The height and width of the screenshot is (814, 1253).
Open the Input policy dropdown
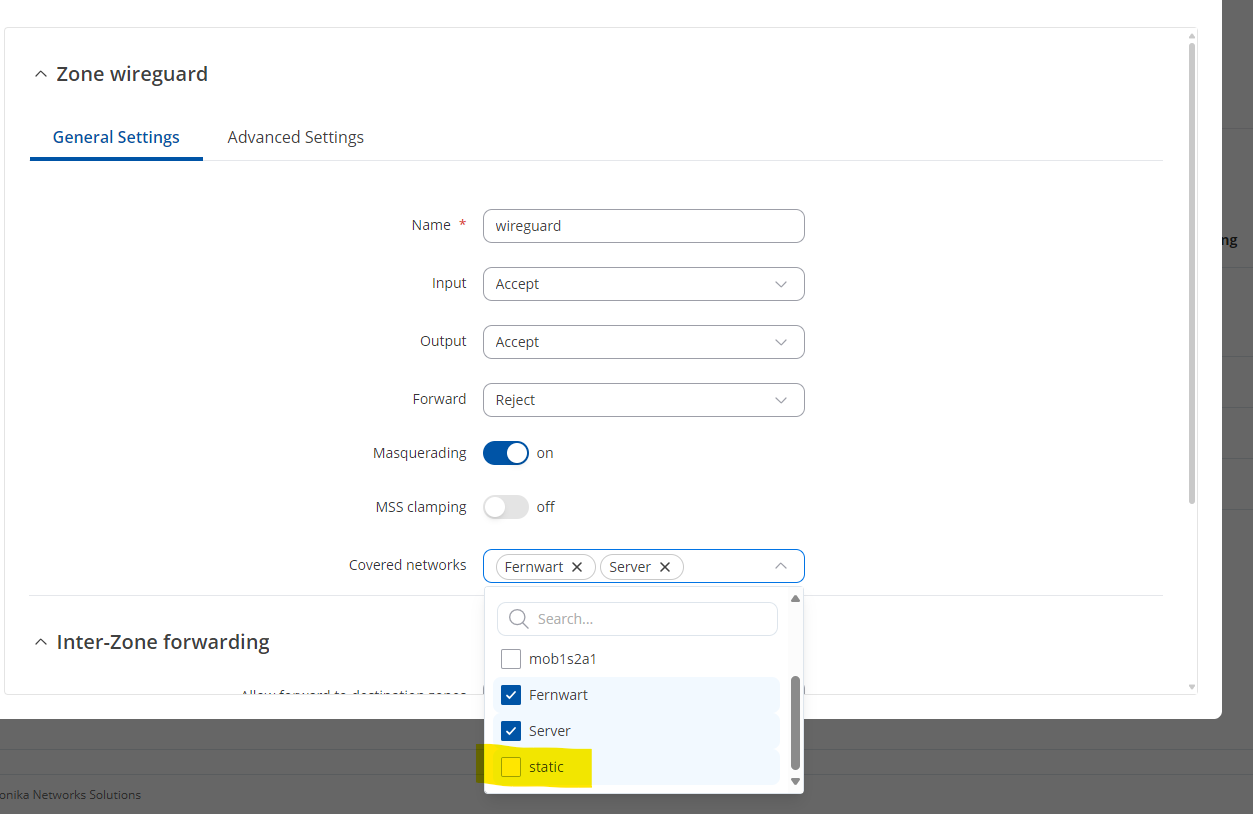coord(643,284)
